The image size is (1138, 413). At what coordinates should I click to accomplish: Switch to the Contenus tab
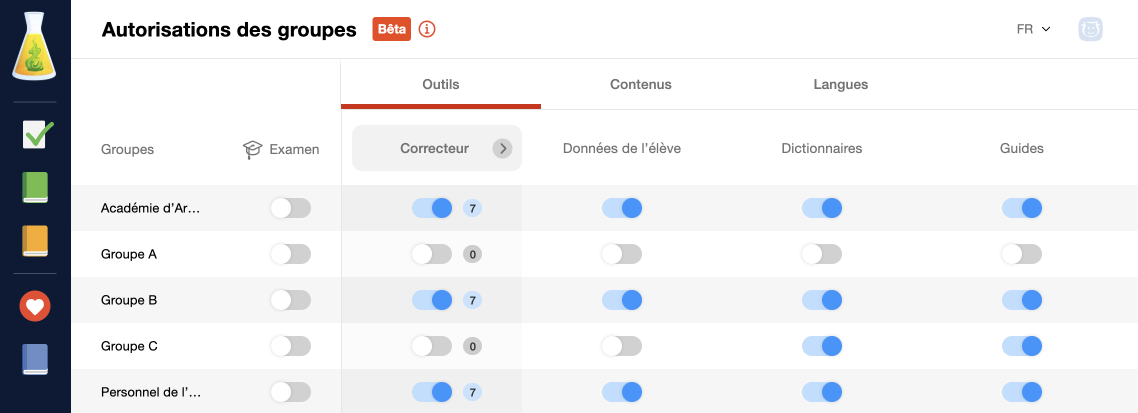coord(641,84)
